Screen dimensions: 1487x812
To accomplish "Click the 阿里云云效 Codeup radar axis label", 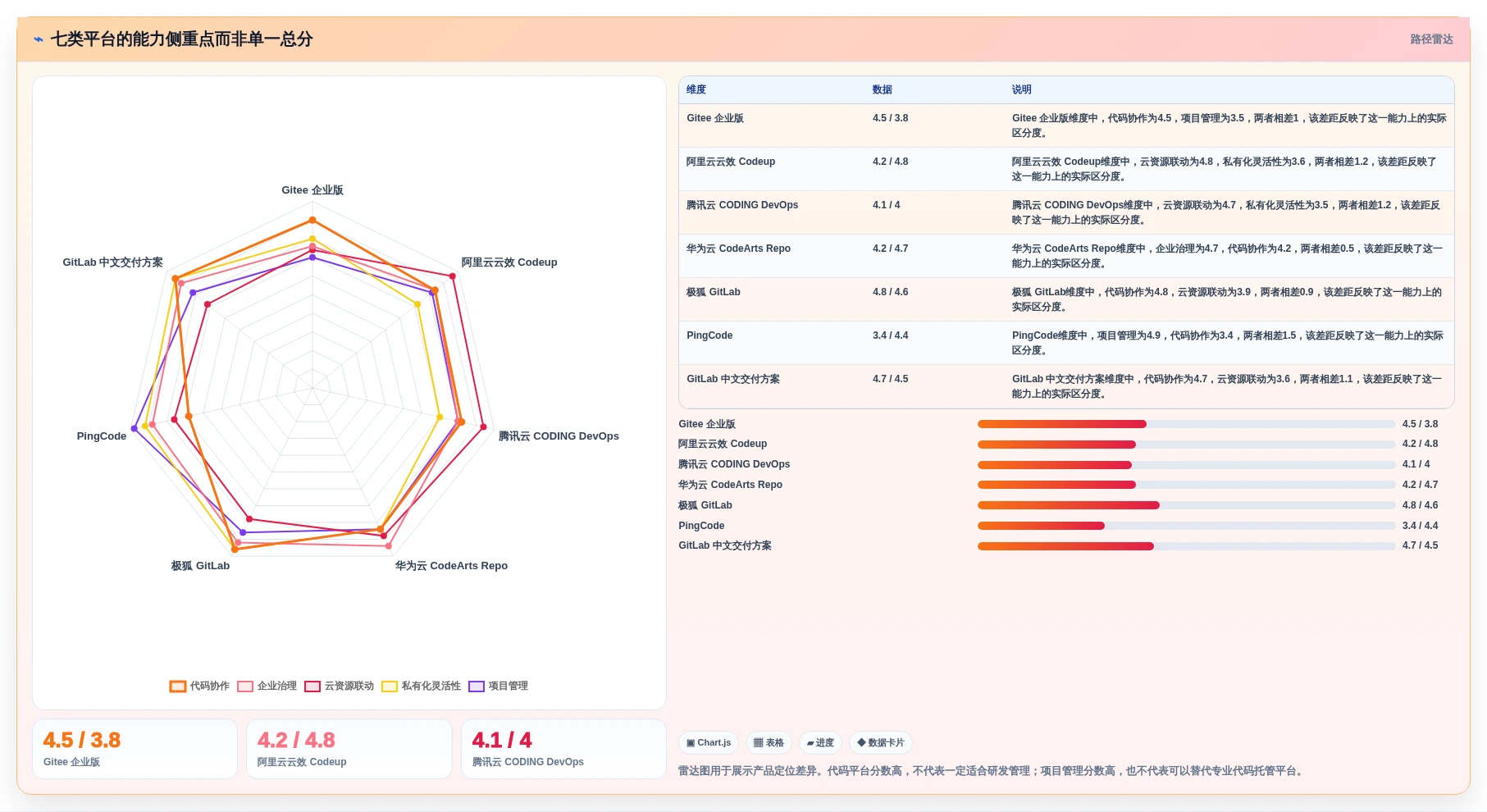I will tap(509, 262).
